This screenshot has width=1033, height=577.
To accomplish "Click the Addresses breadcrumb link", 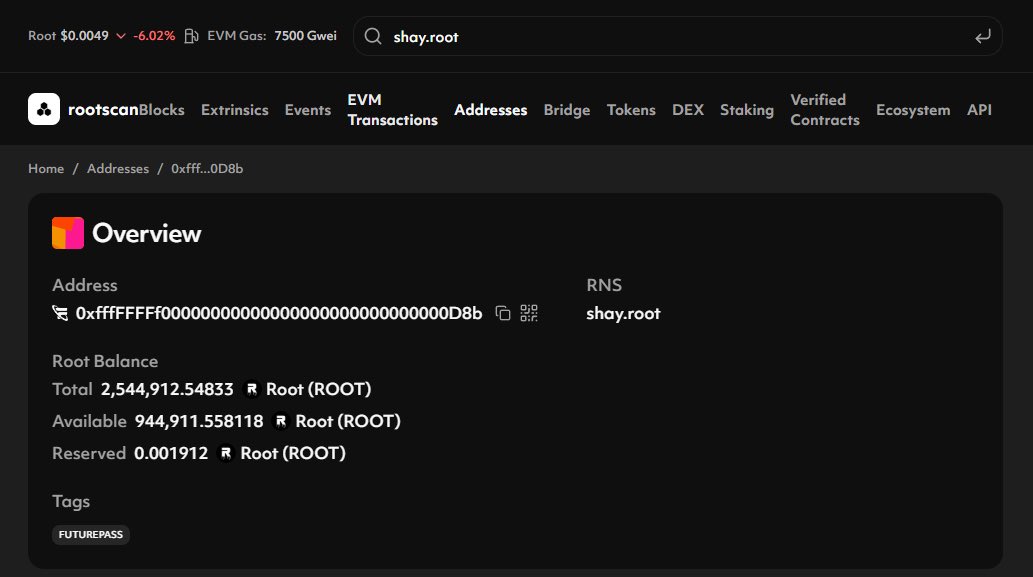I will click(x=118, y=169).
